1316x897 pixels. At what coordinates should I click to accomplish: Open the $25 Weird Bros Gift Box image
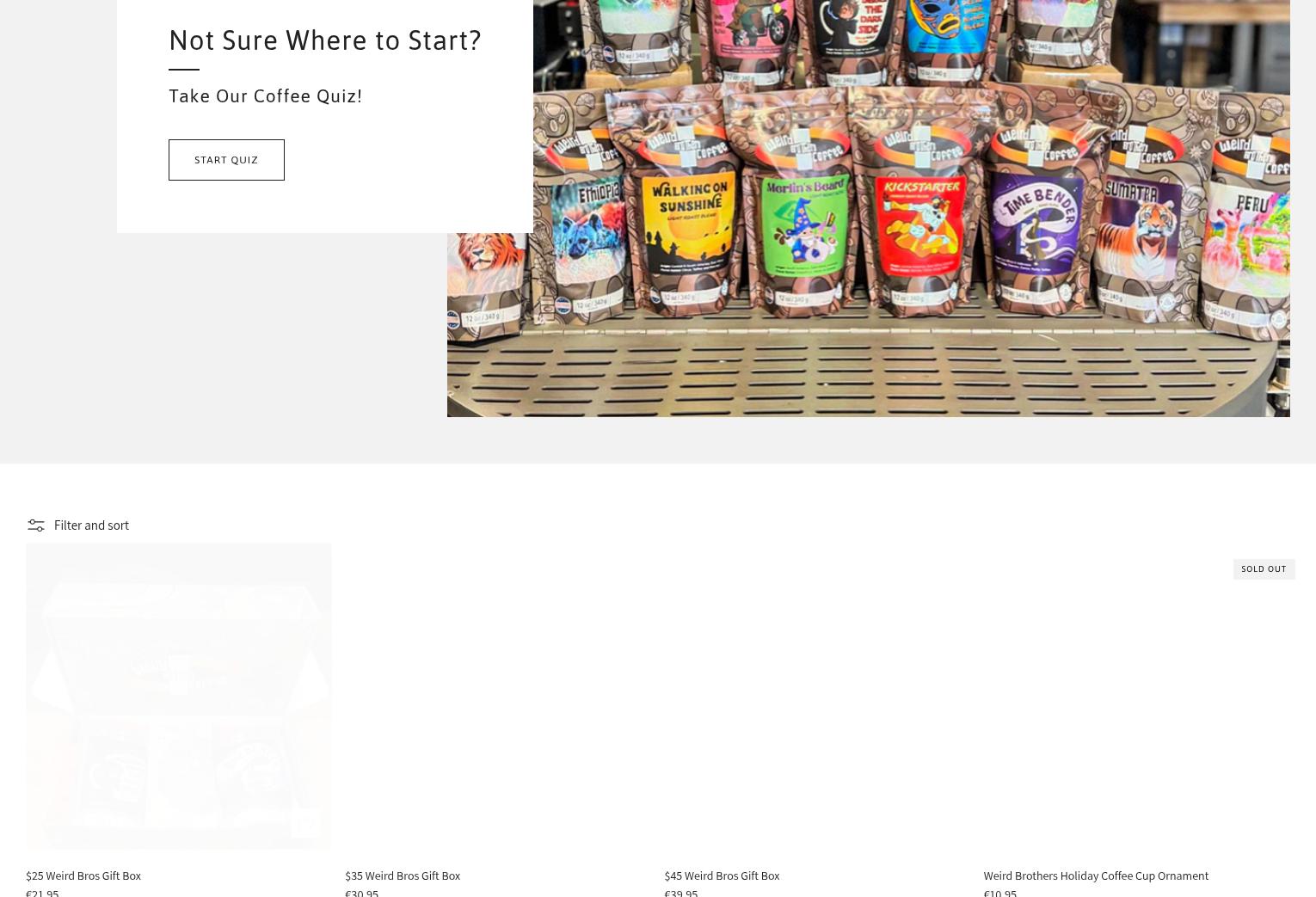[178, 696]
